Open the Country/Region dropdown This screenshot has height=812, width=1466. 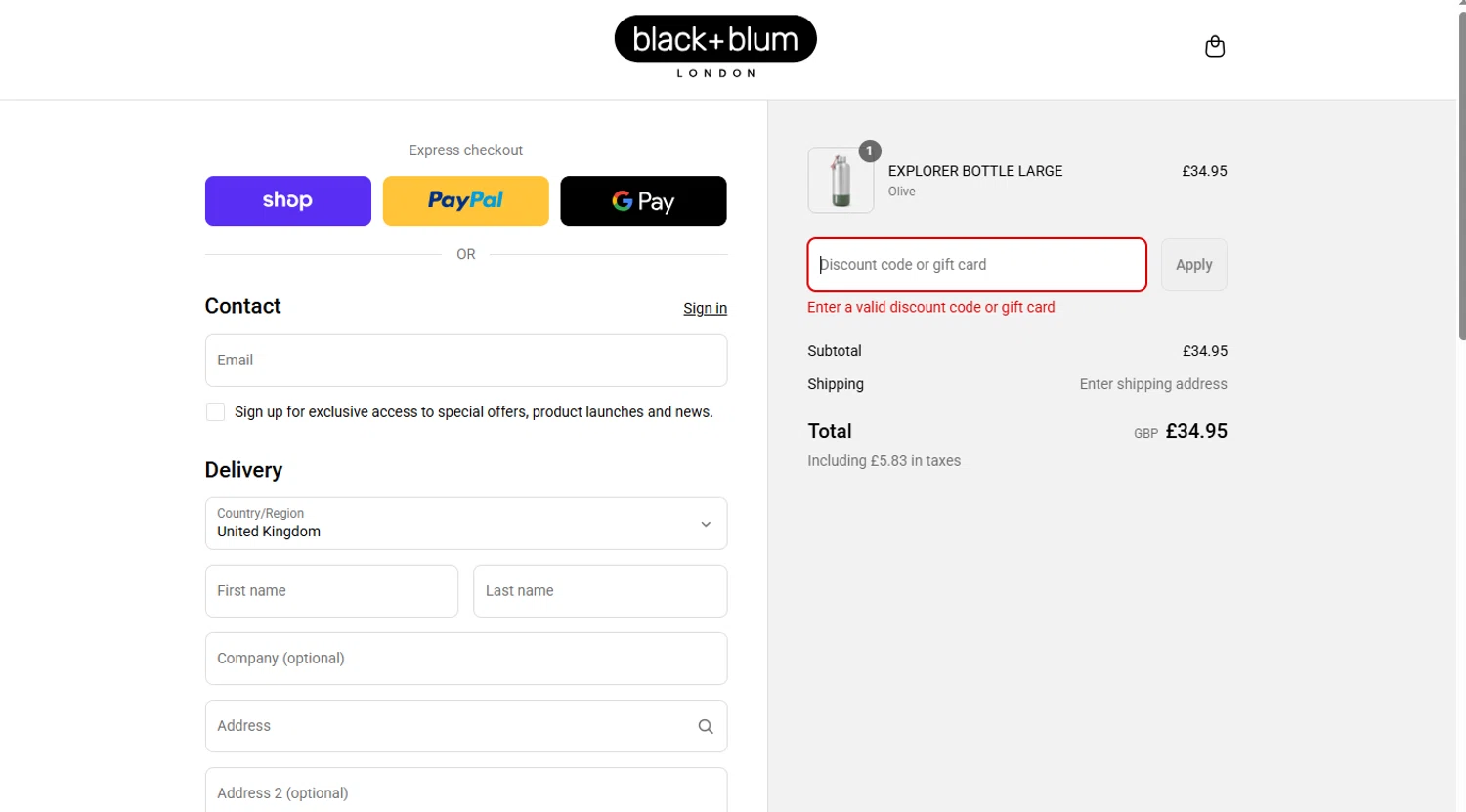466,524
